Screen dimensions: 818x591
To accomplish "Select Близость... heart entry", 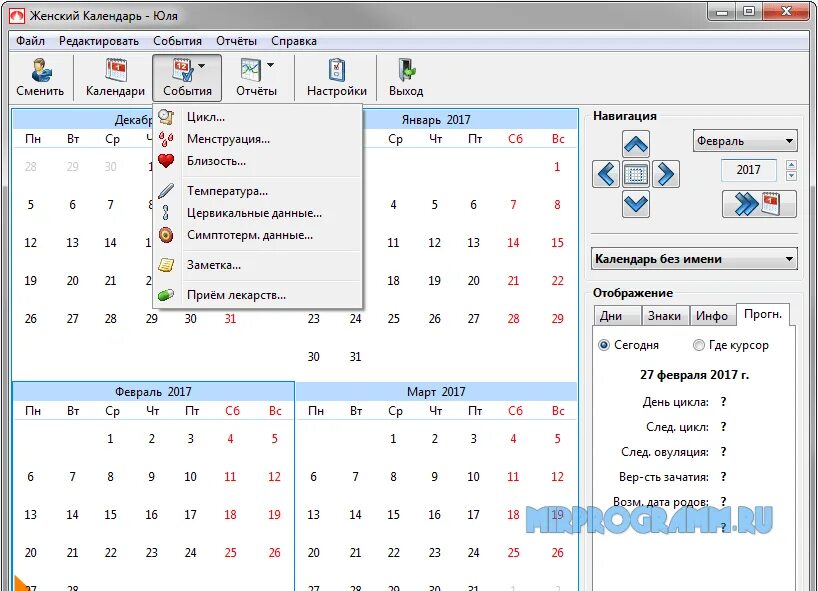I will 258,161.
